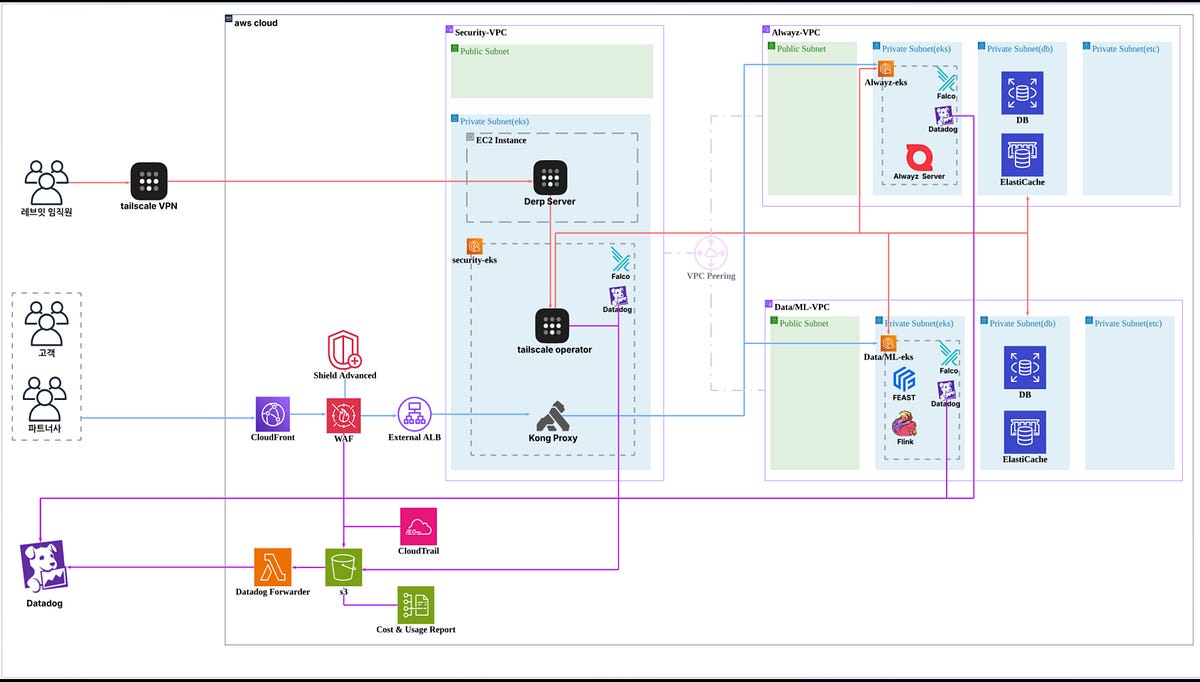Select the 파트너사 users icon

[46, 399]
